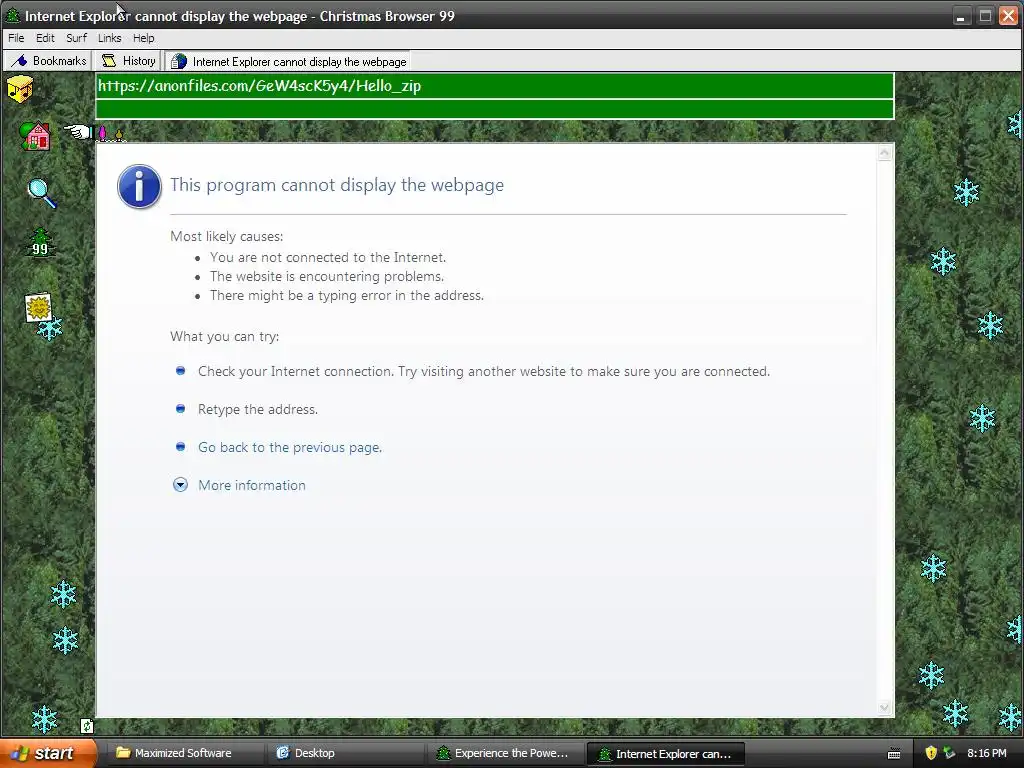Click the Safely Remove Hardware tray icon
1024x768 pixels.
(949, 753)
